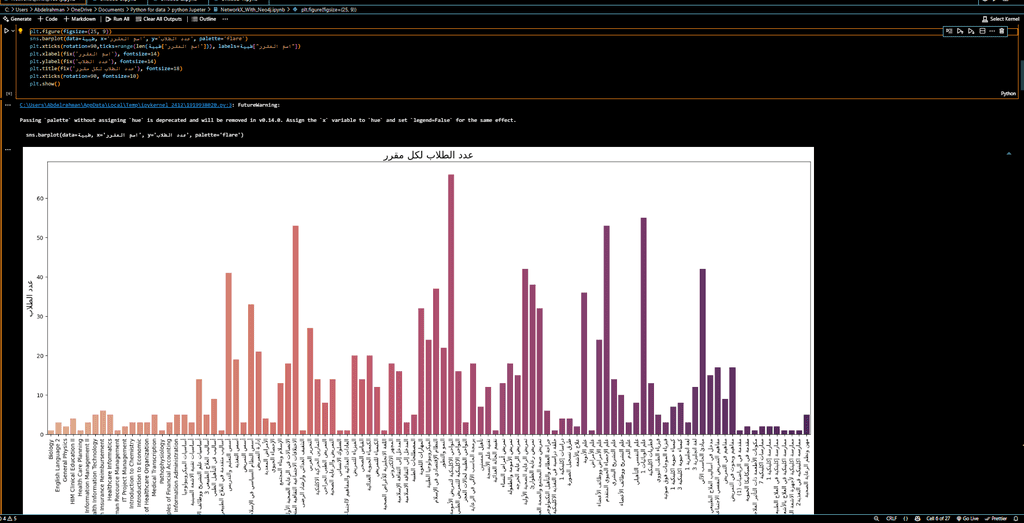This screenshot has width=1024, height=523.
Task: Click Run by Line icon in cell toolbar
Action: coord(950,31)
